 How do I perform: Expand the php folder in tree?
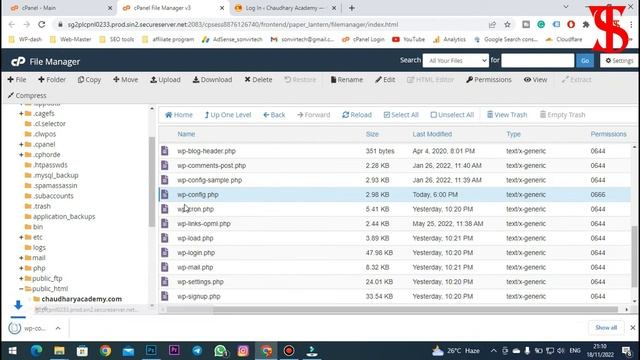[21, 268]
